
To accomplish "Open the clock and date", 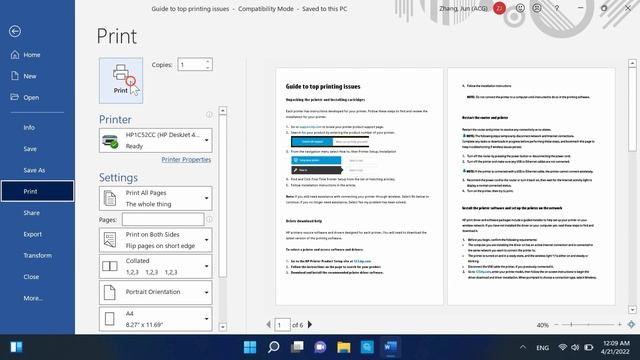I will coord(616,347).
